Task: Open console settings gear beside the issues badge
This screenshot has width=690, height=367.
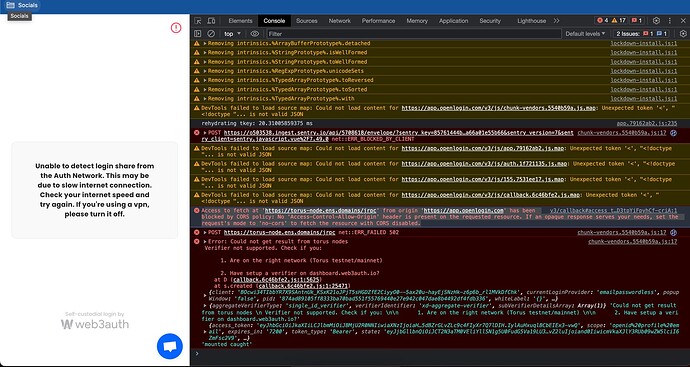Action: pos(683,33)
